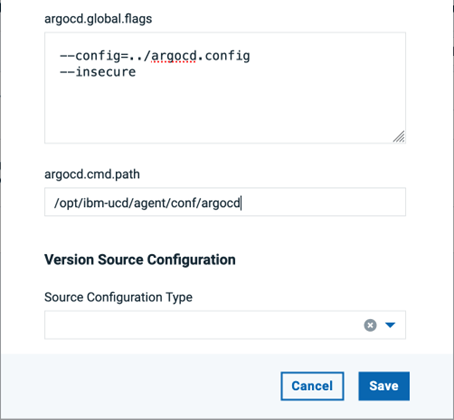
Task: Open the Source Configuration Type combo box
Action: [225, 325]
